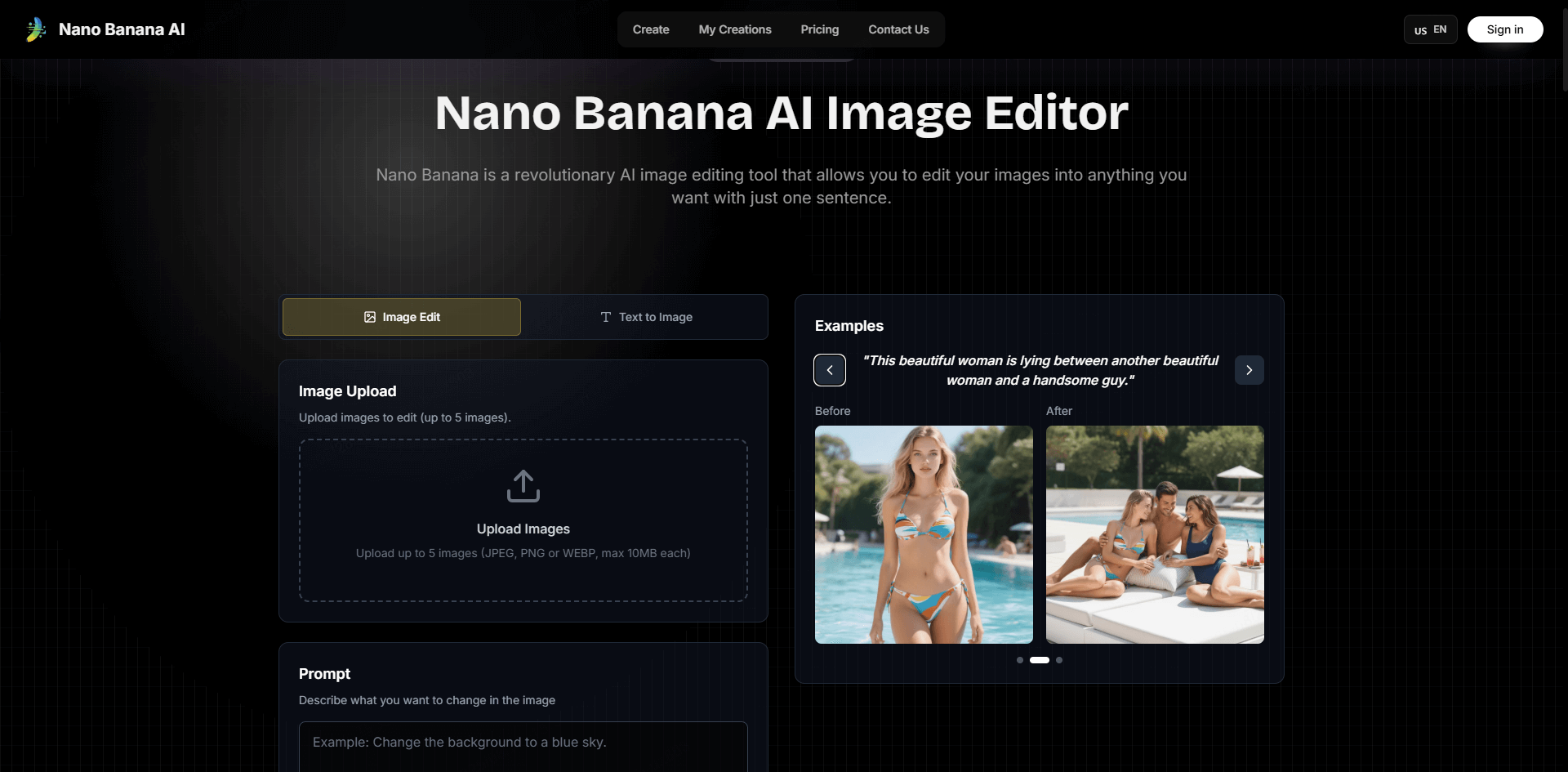Click the Nano Banana logo icon
The height and width of the screenshot is (772, 1568).
(36, 29)
